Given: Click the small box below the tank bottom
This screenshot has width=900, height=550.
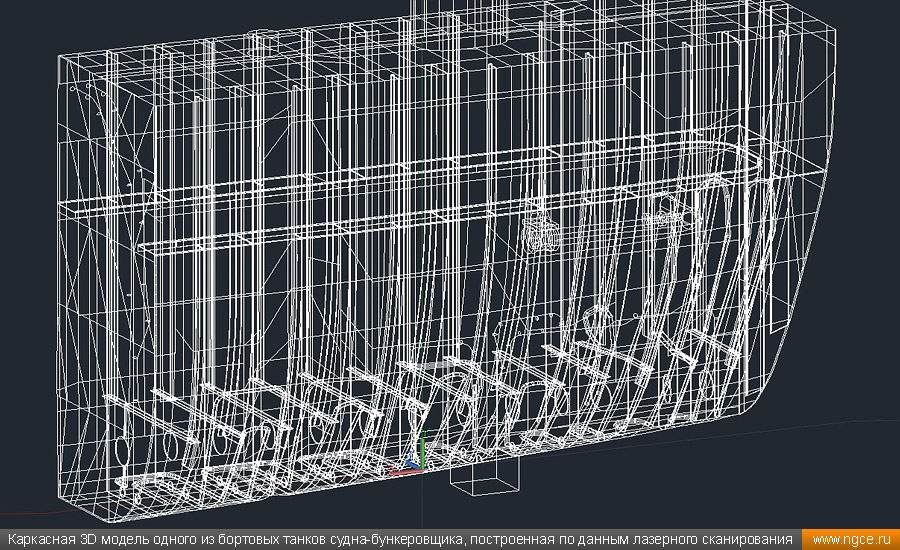Looking at the screenshot, I should 484,475.
